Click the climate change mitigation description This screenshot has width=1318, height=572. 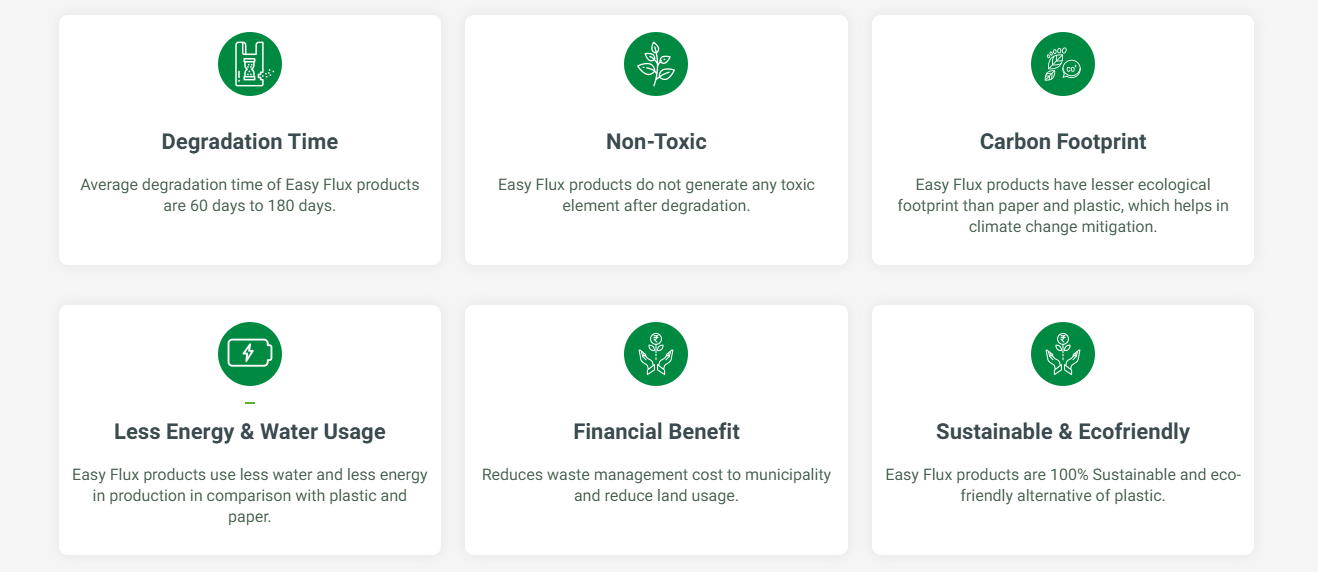1063,206
